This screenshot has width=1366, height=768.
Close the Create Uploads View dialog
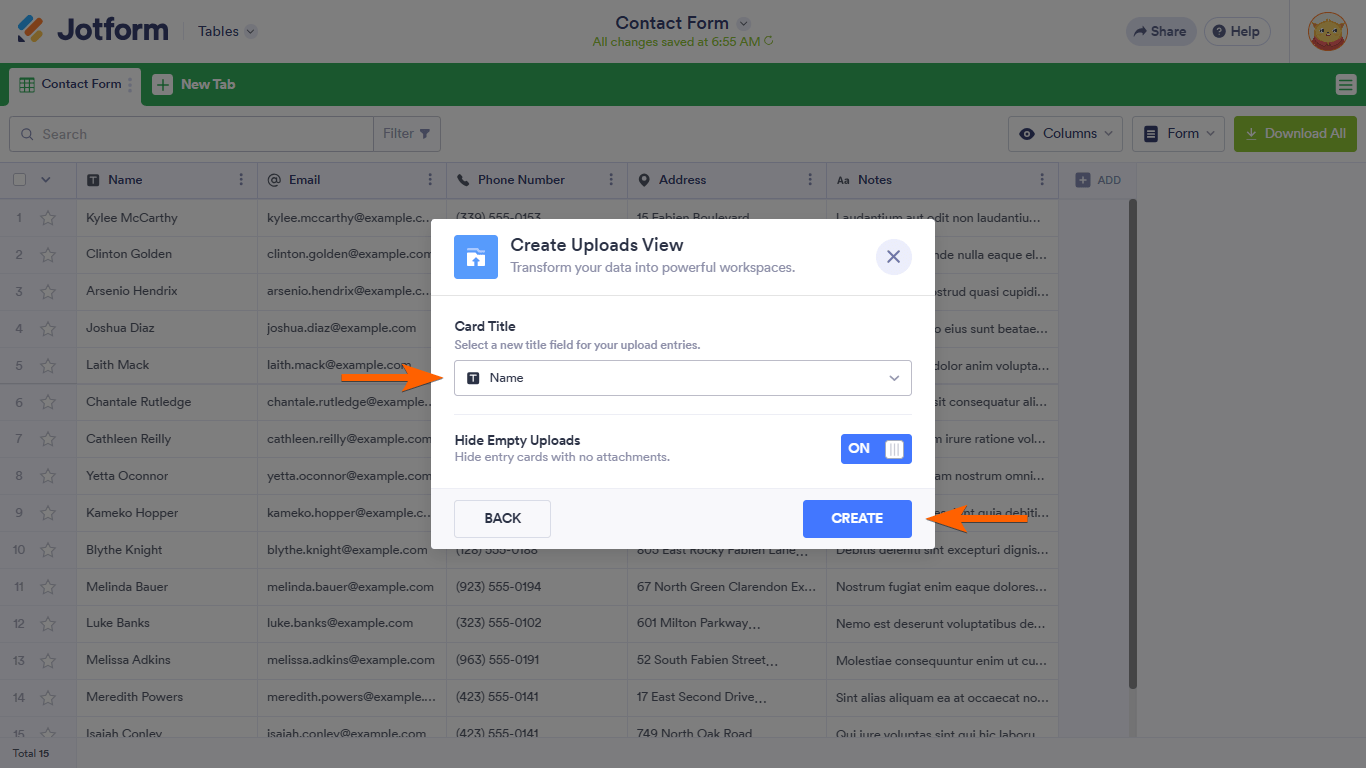coord(893,257)
